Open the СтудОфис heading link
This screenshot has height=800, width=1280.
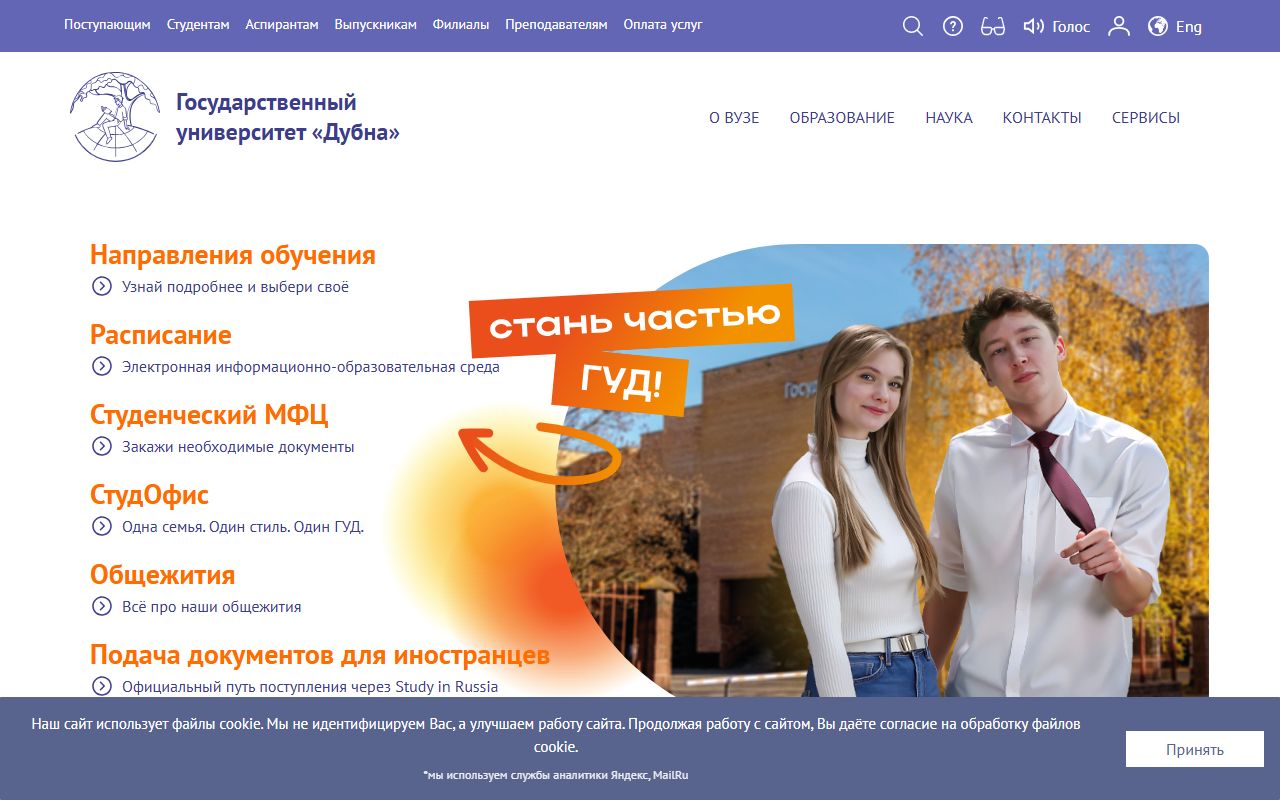pos(150,495)
